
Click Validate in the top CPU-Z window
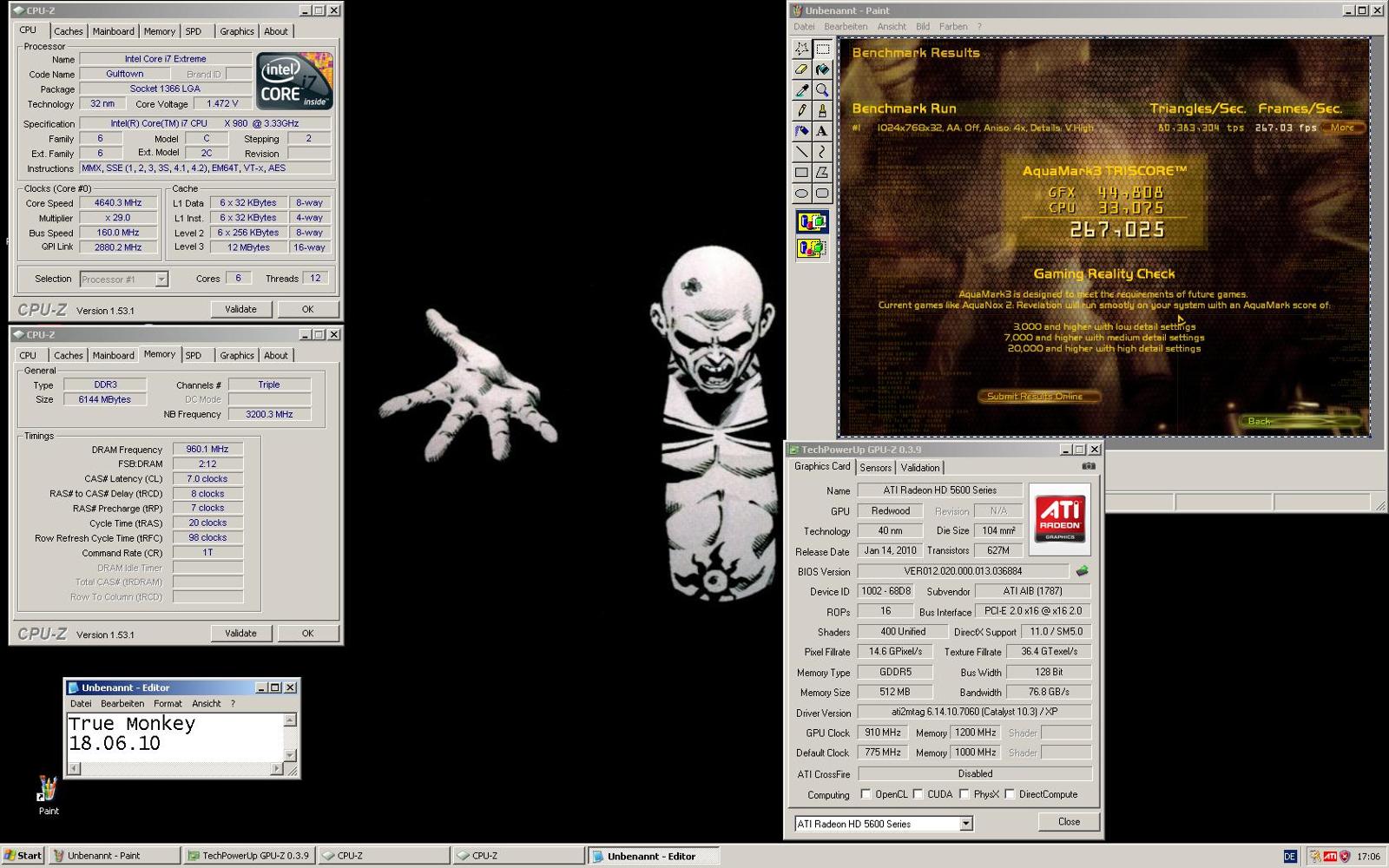pyautogui.click(x=240, y=309)
